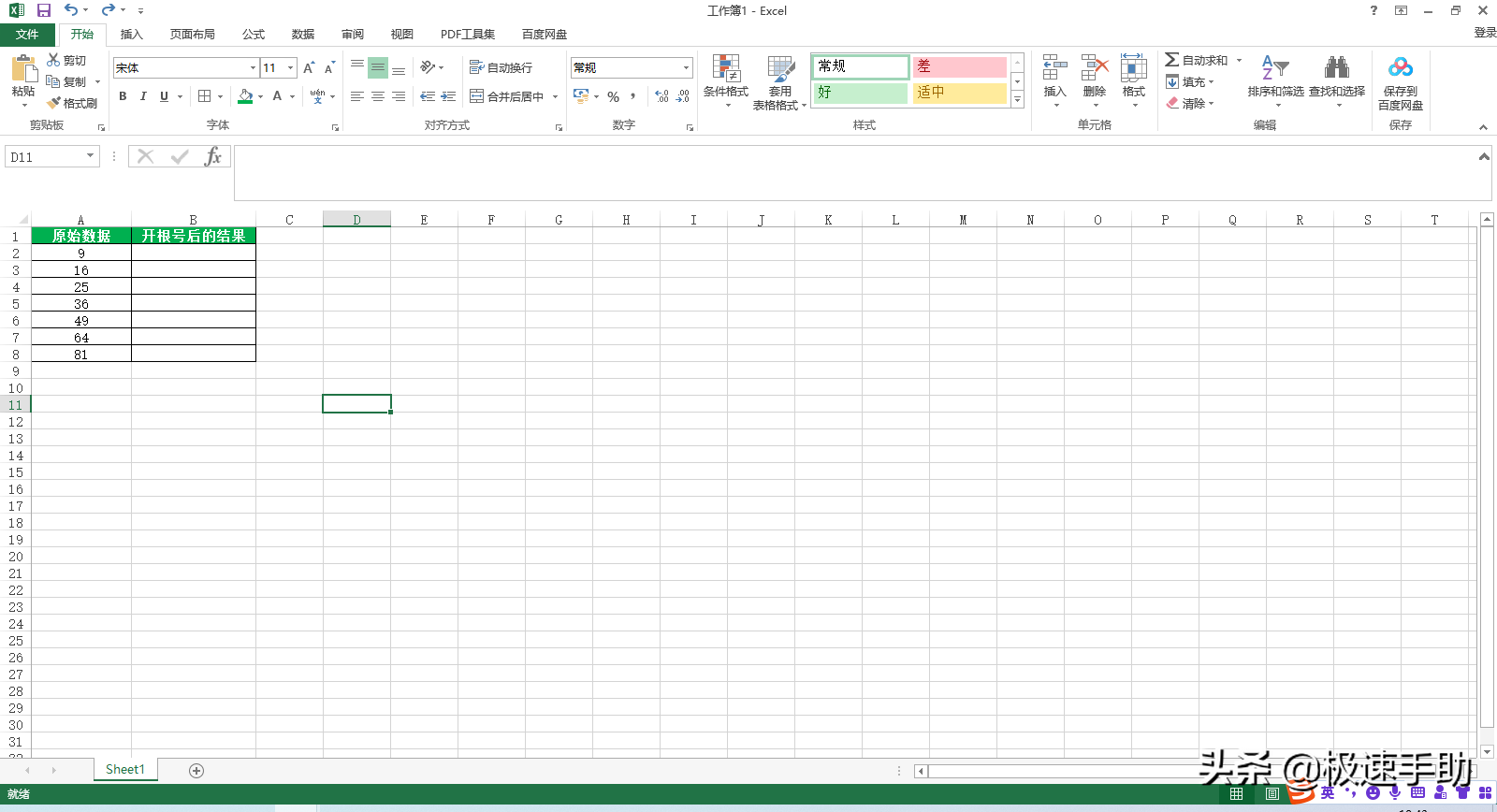Apply the Neutral (适中) cell style
This screenshot has height=812, width=1497.
[x=959, y=93]
